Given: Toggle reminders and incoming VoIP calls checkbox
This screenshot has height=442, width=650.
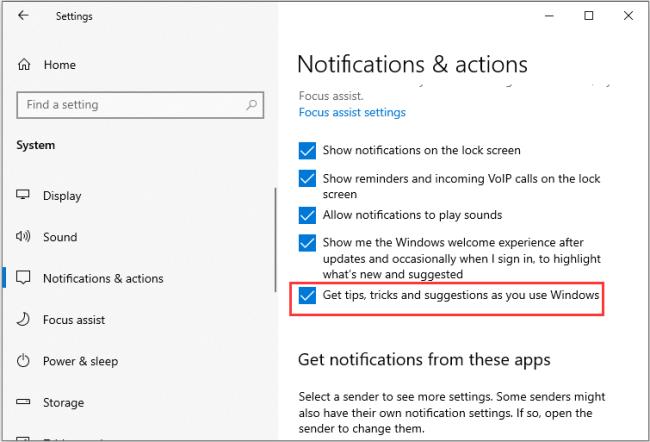Looking at the screenshot, I should 308,178.
